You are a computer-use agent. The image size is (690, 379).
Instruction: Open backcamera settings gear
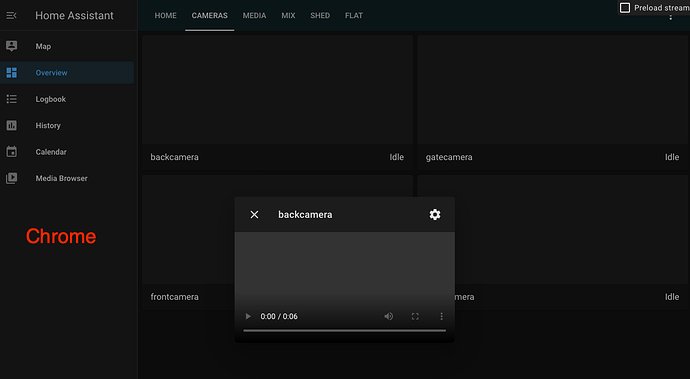[435, 214]
